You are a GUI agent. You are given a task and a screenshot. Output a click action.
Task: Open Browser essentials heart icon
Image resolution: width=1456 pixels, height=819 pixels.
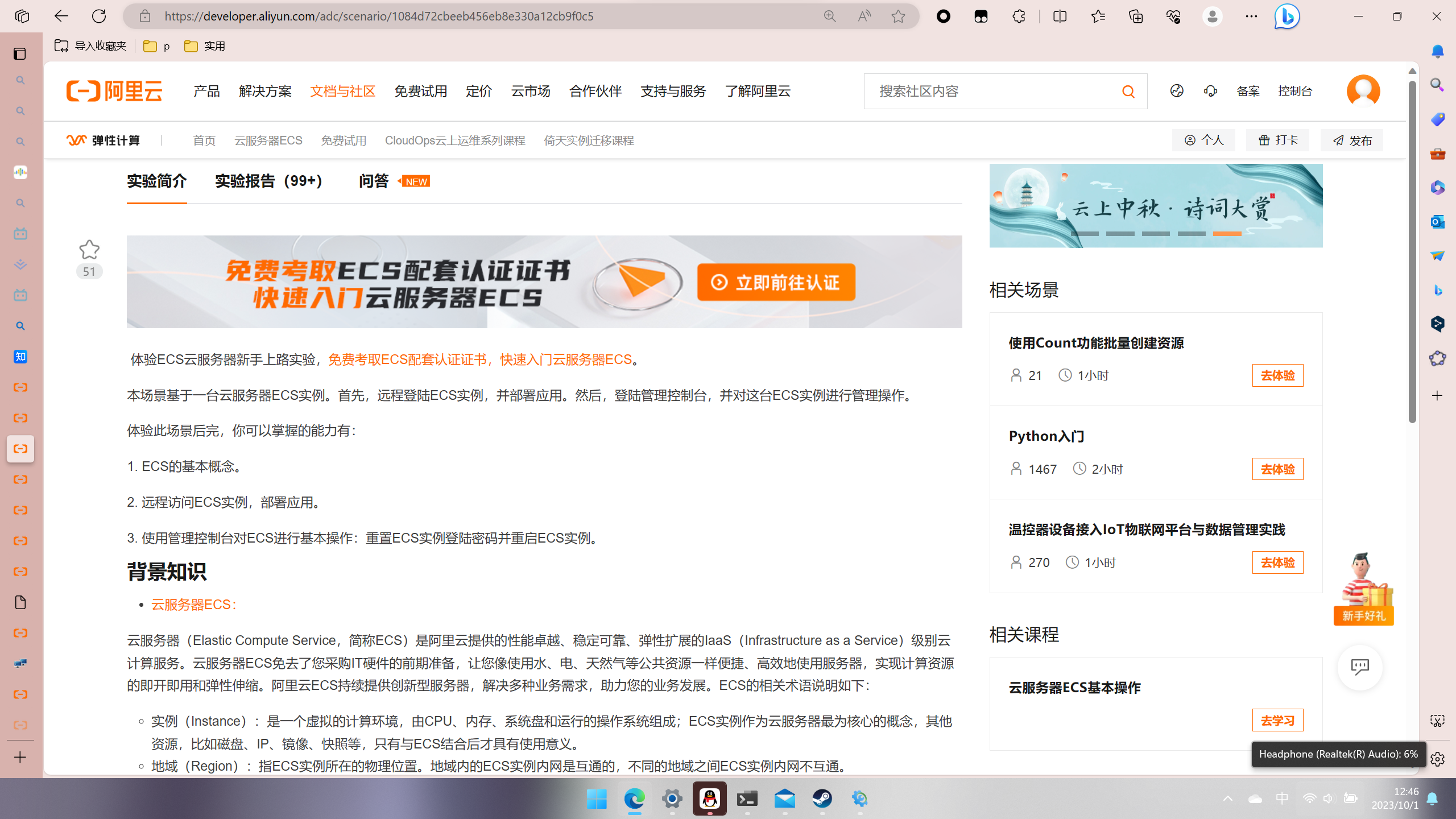[1173, 16]
